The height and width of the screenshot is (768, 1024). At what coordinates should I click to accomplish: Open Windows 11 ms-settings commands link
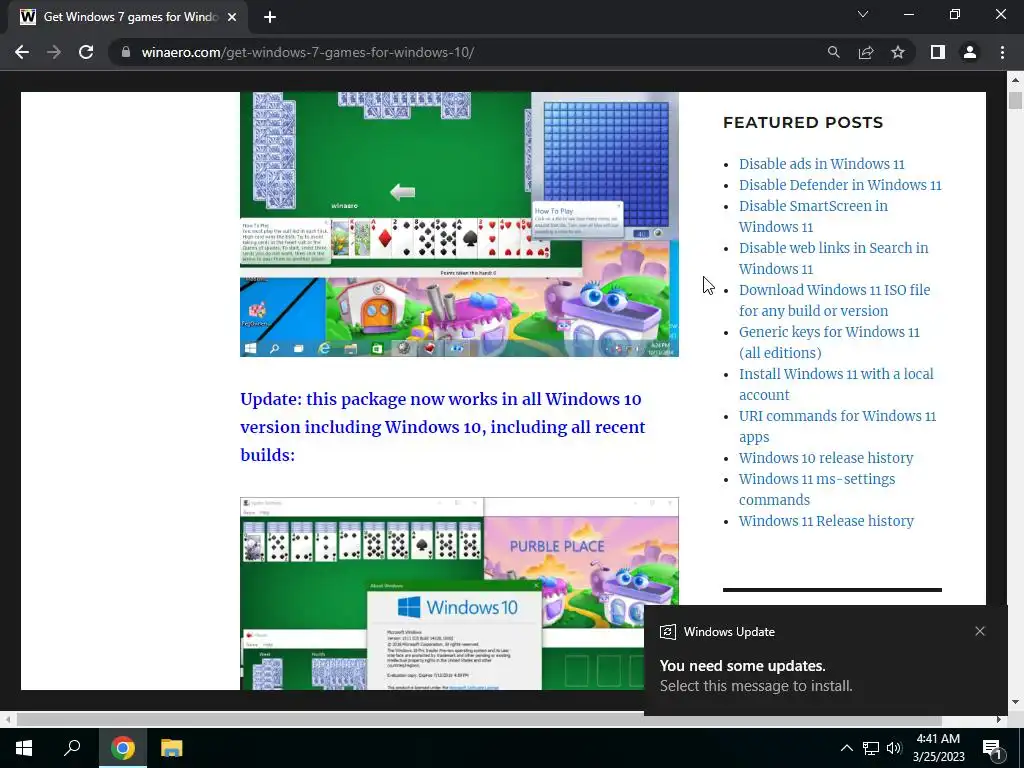817,489
